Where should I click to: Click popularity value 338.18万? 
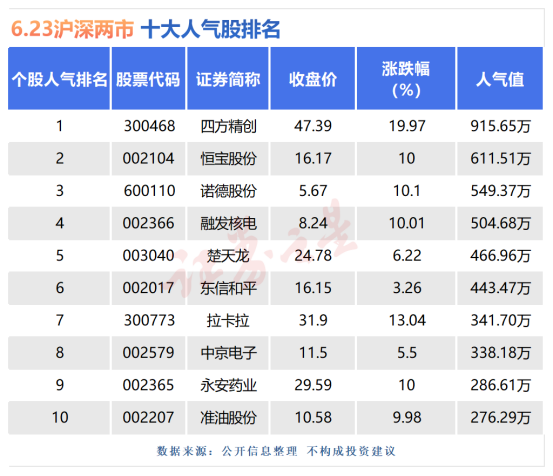pyautogui.click(x=500, y=353)
